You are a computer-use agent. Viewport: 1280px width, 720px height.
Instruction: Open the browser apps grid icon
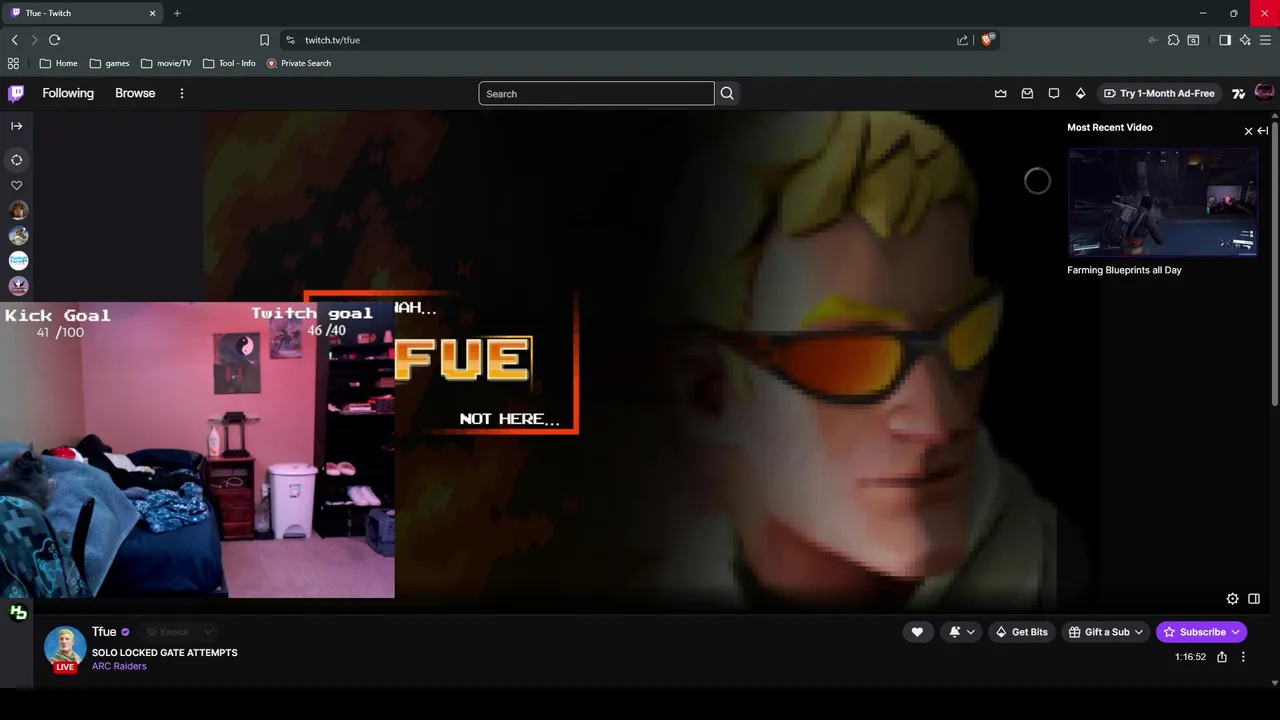coord(13,63)
